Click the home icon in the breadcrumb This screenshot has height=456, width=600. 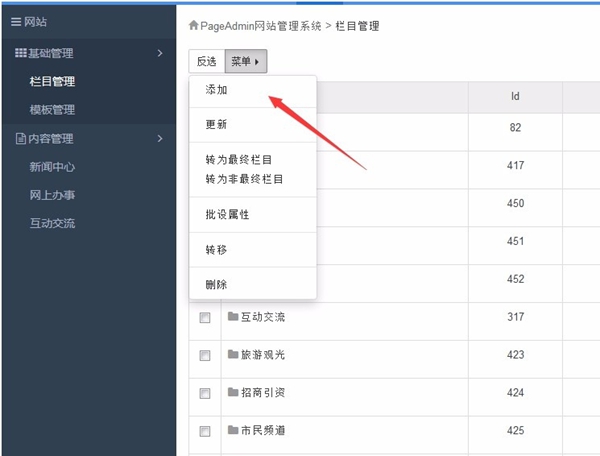[x=194, y=25]
